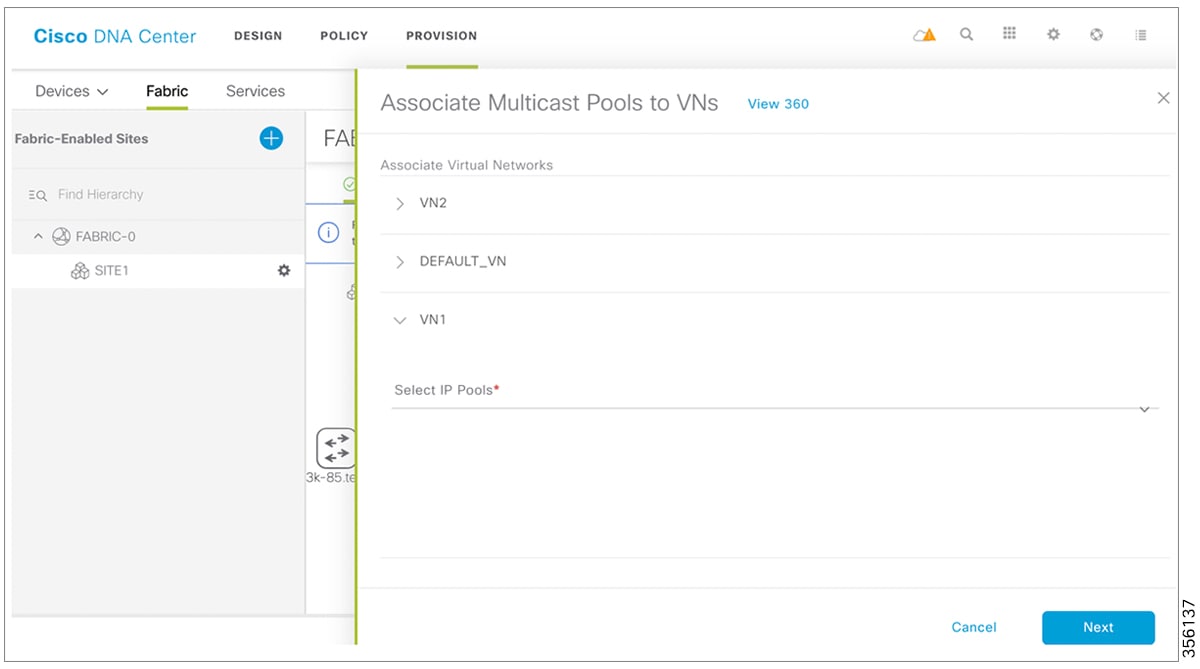Click the switch device icon in topology
This screenshot has width=1200, height=669.
pyautogui.click(x=335, y=447)
